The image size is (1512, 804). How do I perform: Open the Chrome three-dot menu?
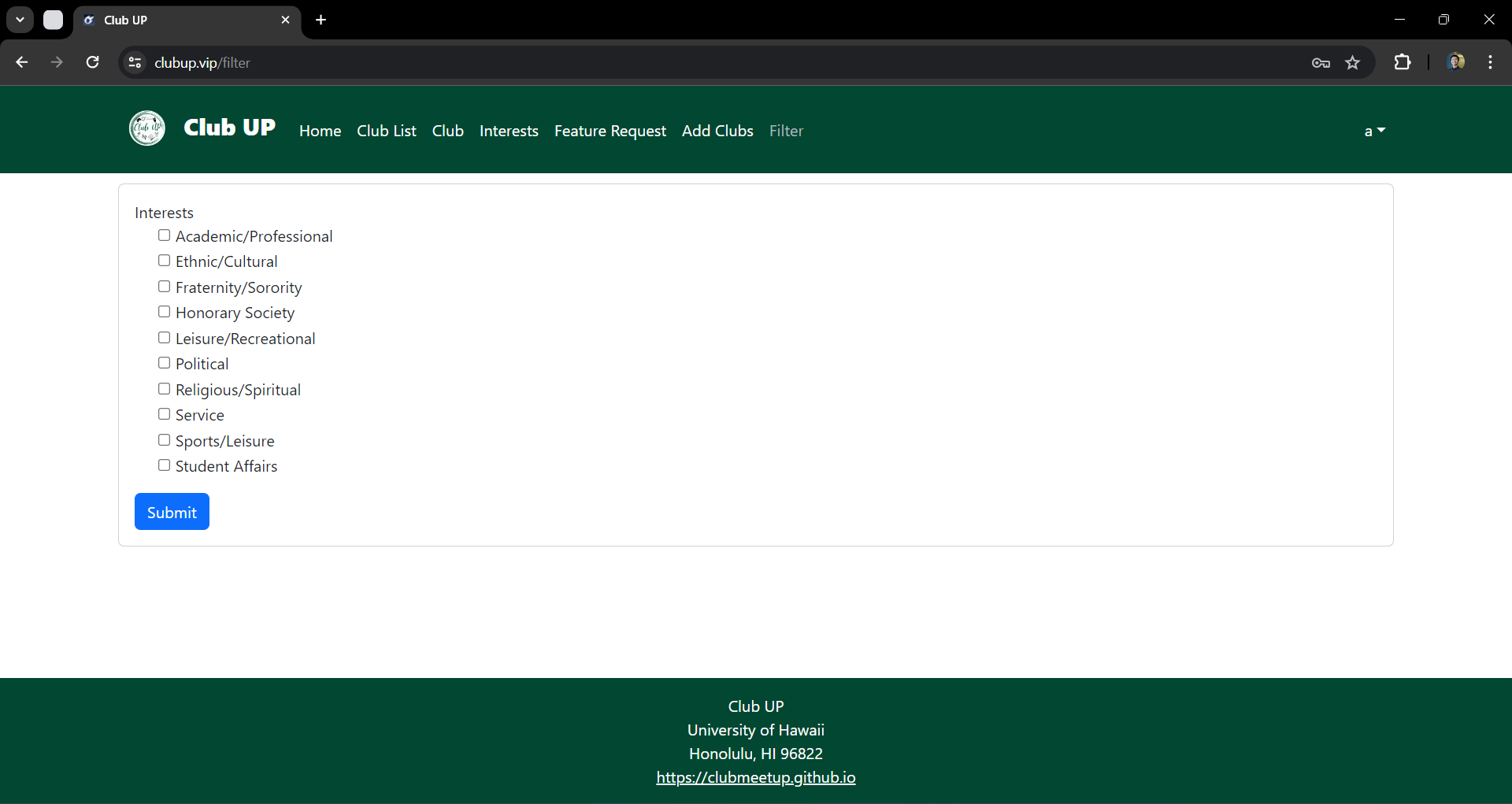[x=1490, y=62]
